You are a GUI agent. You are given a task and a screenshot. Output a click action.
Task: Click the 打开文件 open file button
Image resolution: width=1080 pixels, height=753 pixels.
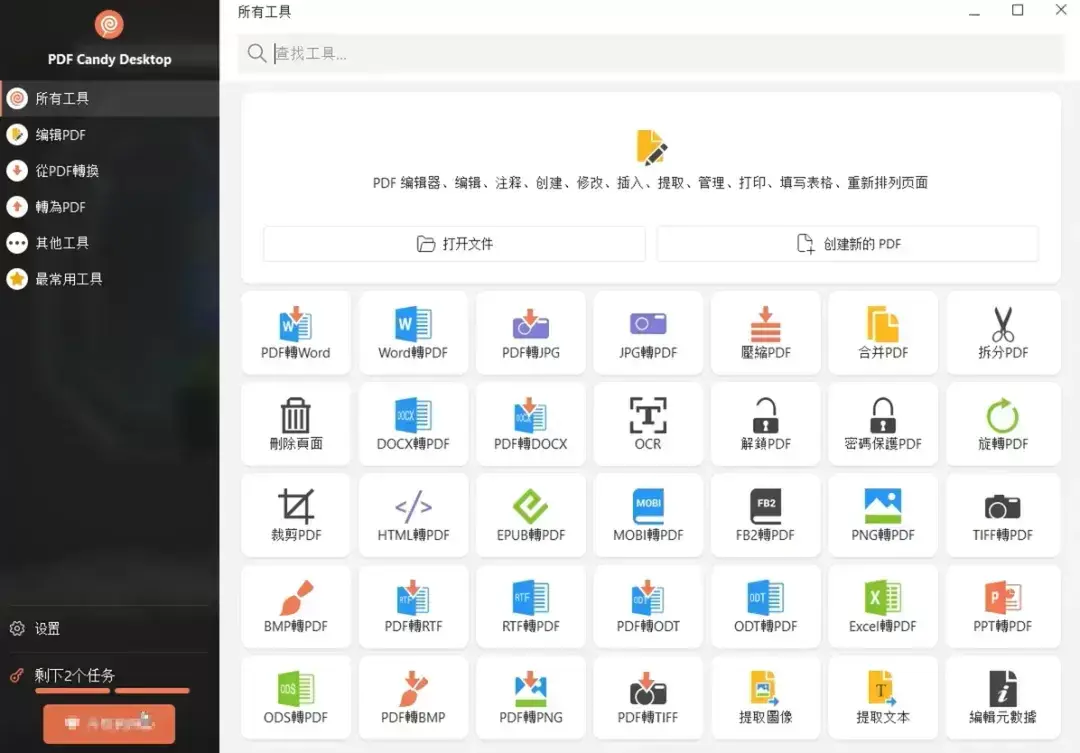(453, 243)
